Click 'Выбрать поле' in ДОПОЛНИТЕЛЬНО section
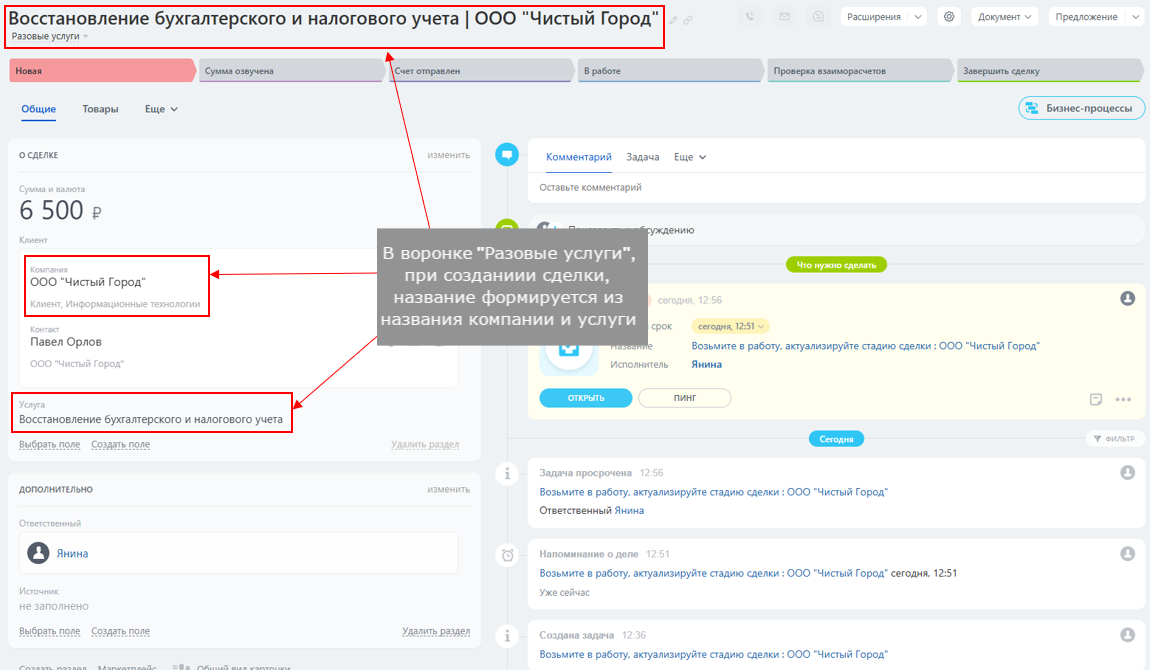Viewport: 1150px width, 670px height. pyautogui.click(x=49, y=631)
